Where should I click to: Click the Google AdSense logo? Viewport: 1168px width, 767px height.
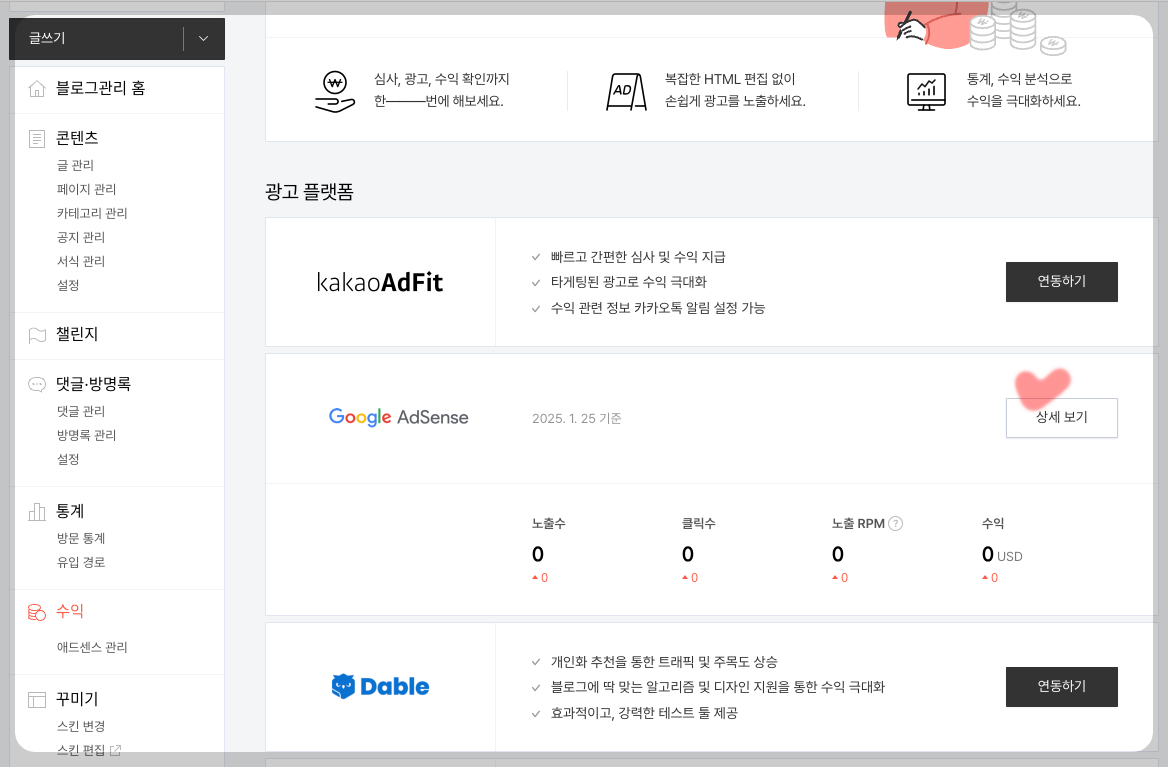click(398, 417)
